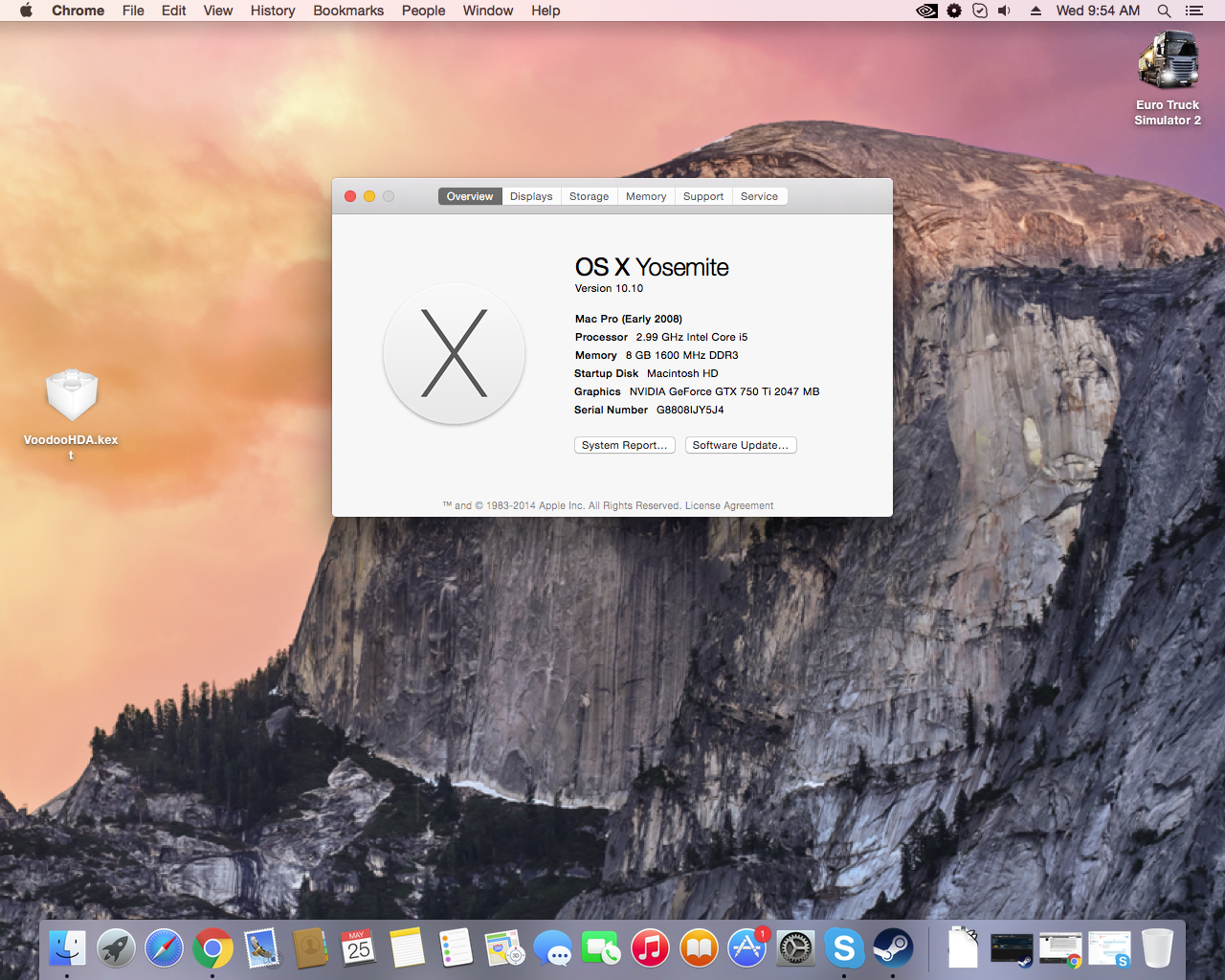Open iTunes music note in Dock
The width and height of the screenshot is (1225, 980).
(x=650, y=948)
